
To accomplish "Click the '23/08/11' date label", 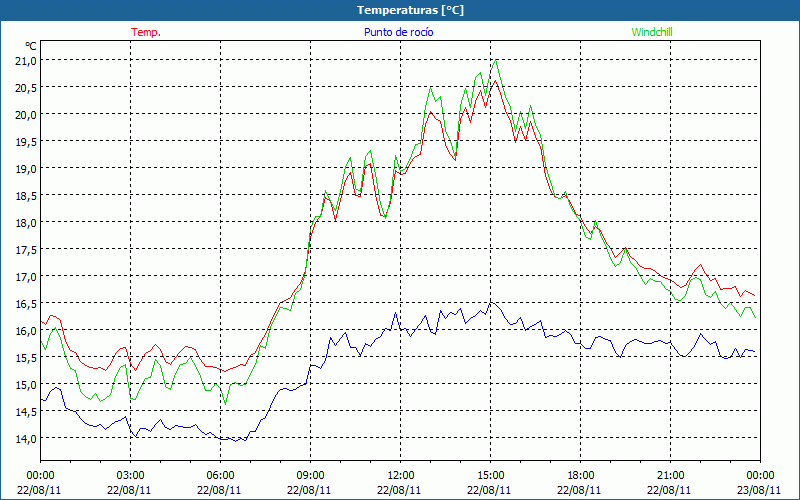I will tap(759, 490).
